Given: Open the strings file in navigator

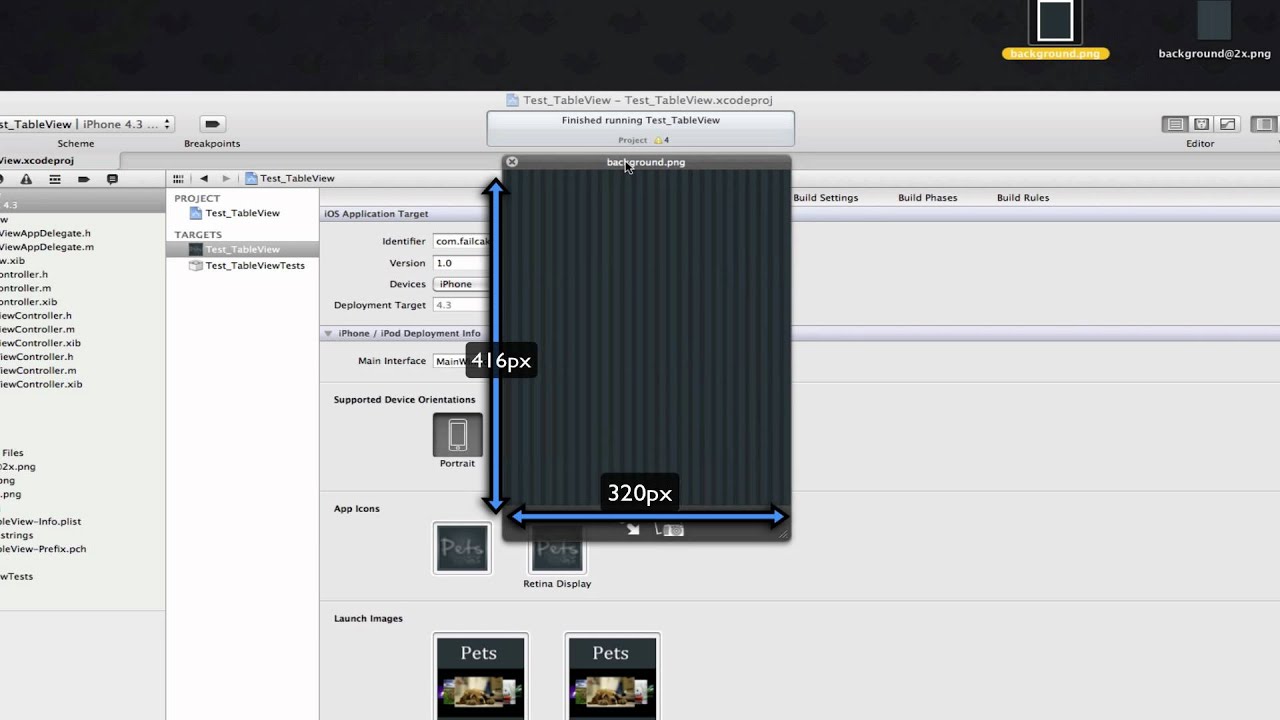Looking at the screenshot, I should coord(17,535).
